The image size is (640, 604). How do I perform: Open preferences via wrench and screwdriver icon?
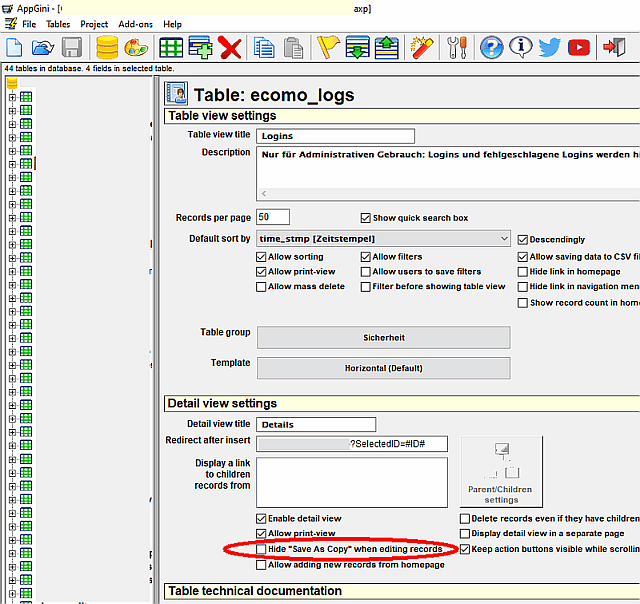click(457, 48)
